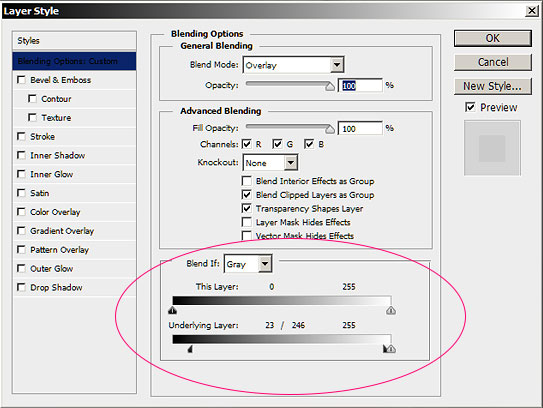Click the This Layer white point slider handle
543x408 pixels.
tap(391, 310)
